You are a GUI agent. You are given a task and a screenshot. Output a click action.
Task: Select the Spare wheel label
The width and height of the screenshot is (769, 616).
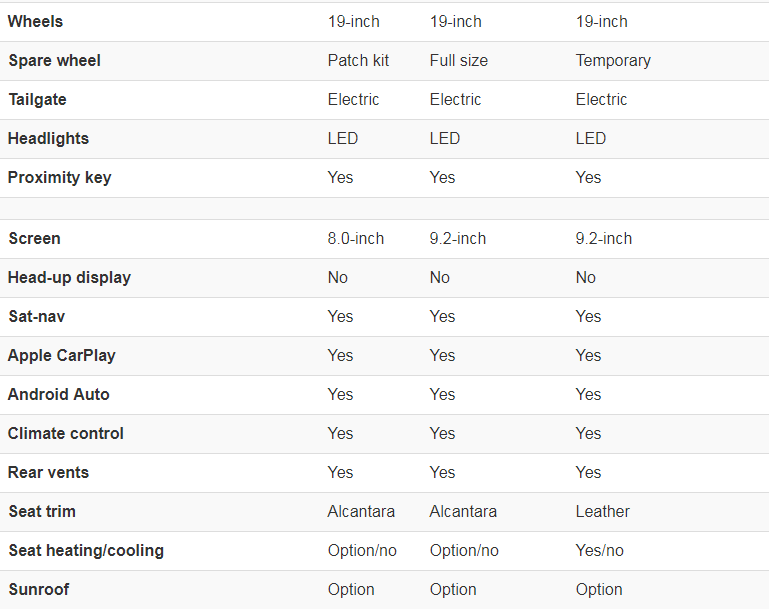click(54, 60)
